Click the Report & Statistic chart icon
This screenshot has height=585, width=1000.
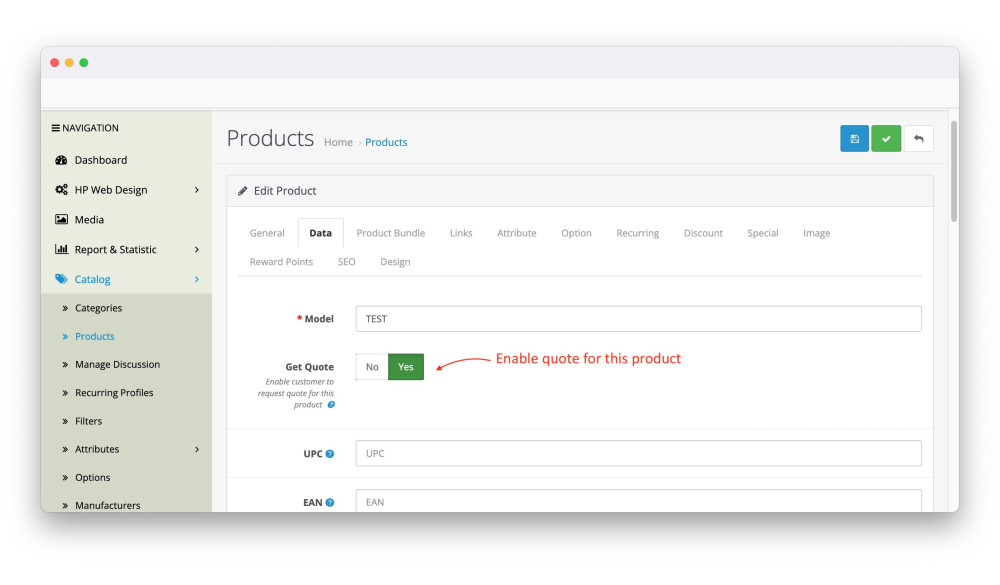tap(61, 250)
